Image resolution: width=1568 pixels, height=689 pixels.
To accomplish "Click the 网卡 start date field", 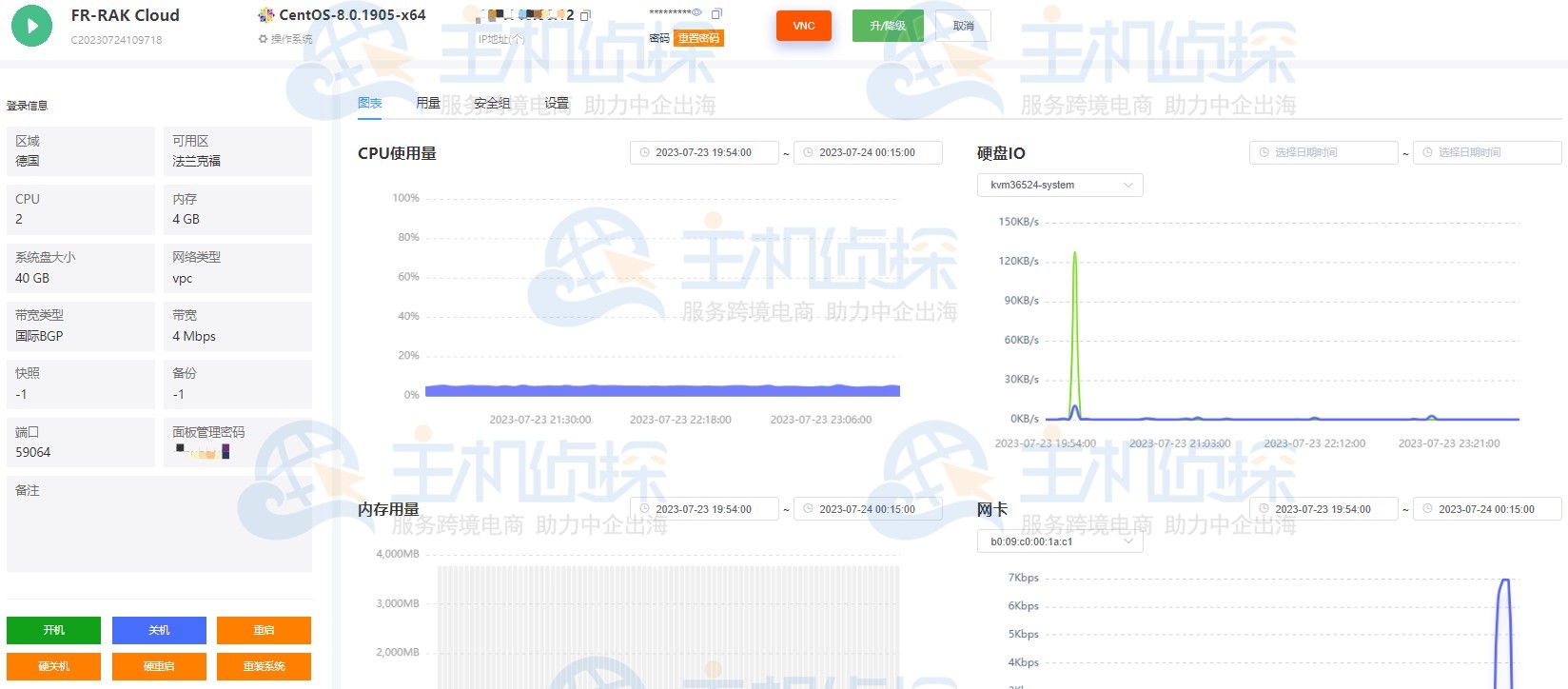I will (1323, 509).
